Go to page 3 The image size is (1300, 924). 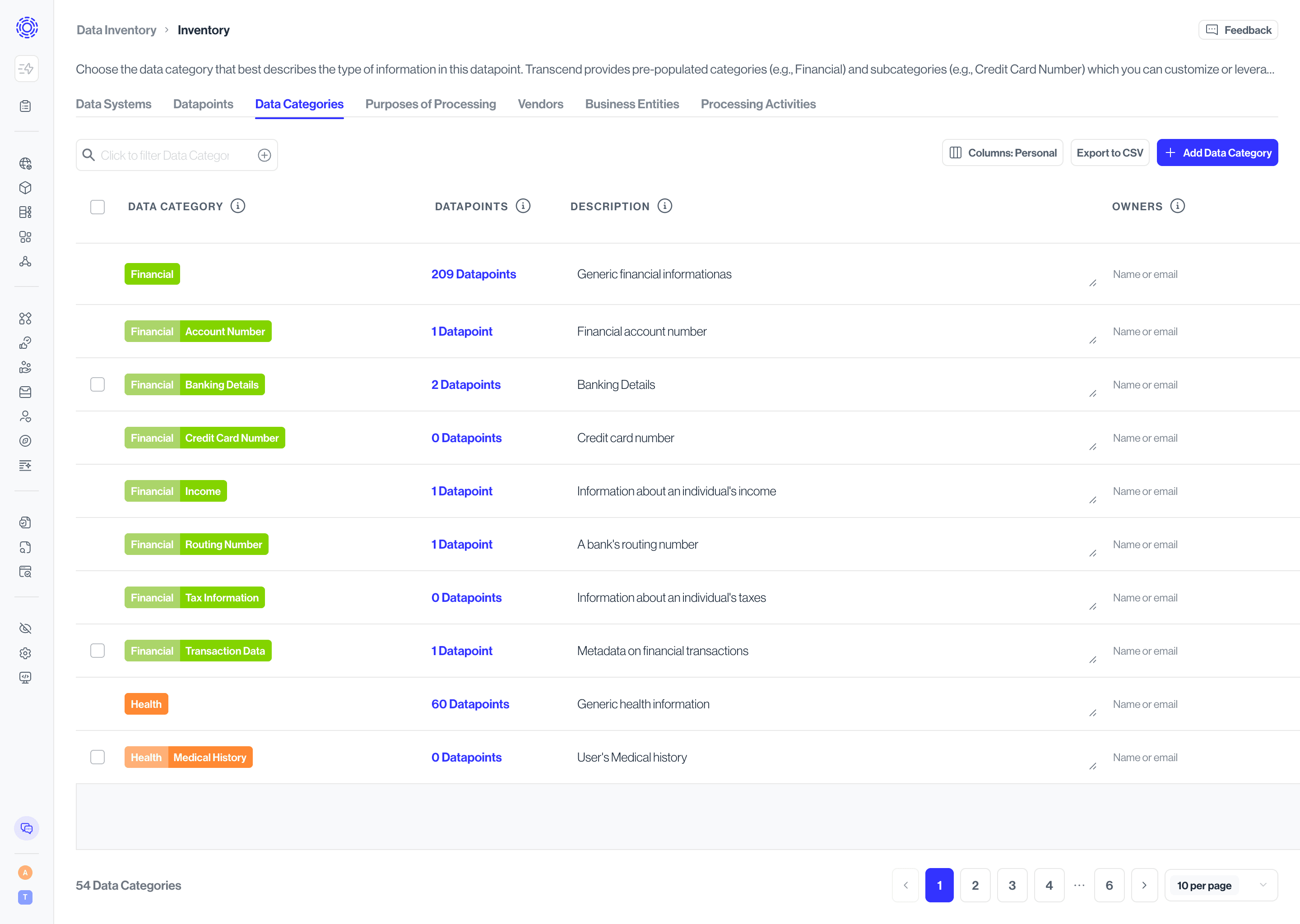coord(1012,885)
